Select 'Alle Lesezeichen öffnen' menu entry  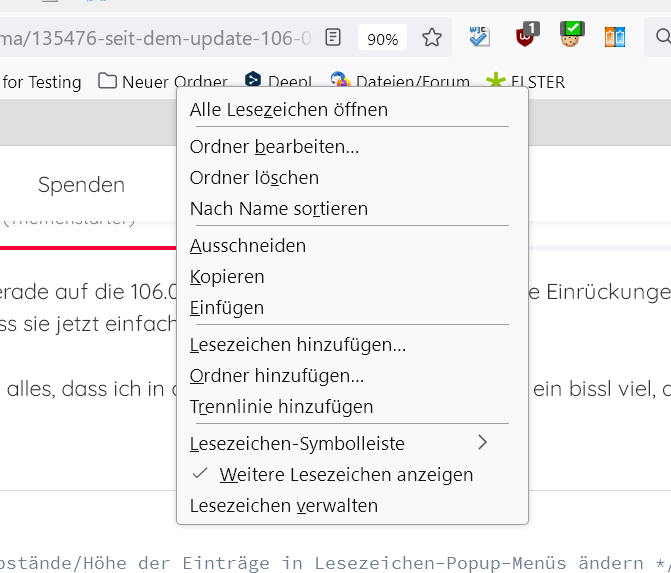coord(289,109)
